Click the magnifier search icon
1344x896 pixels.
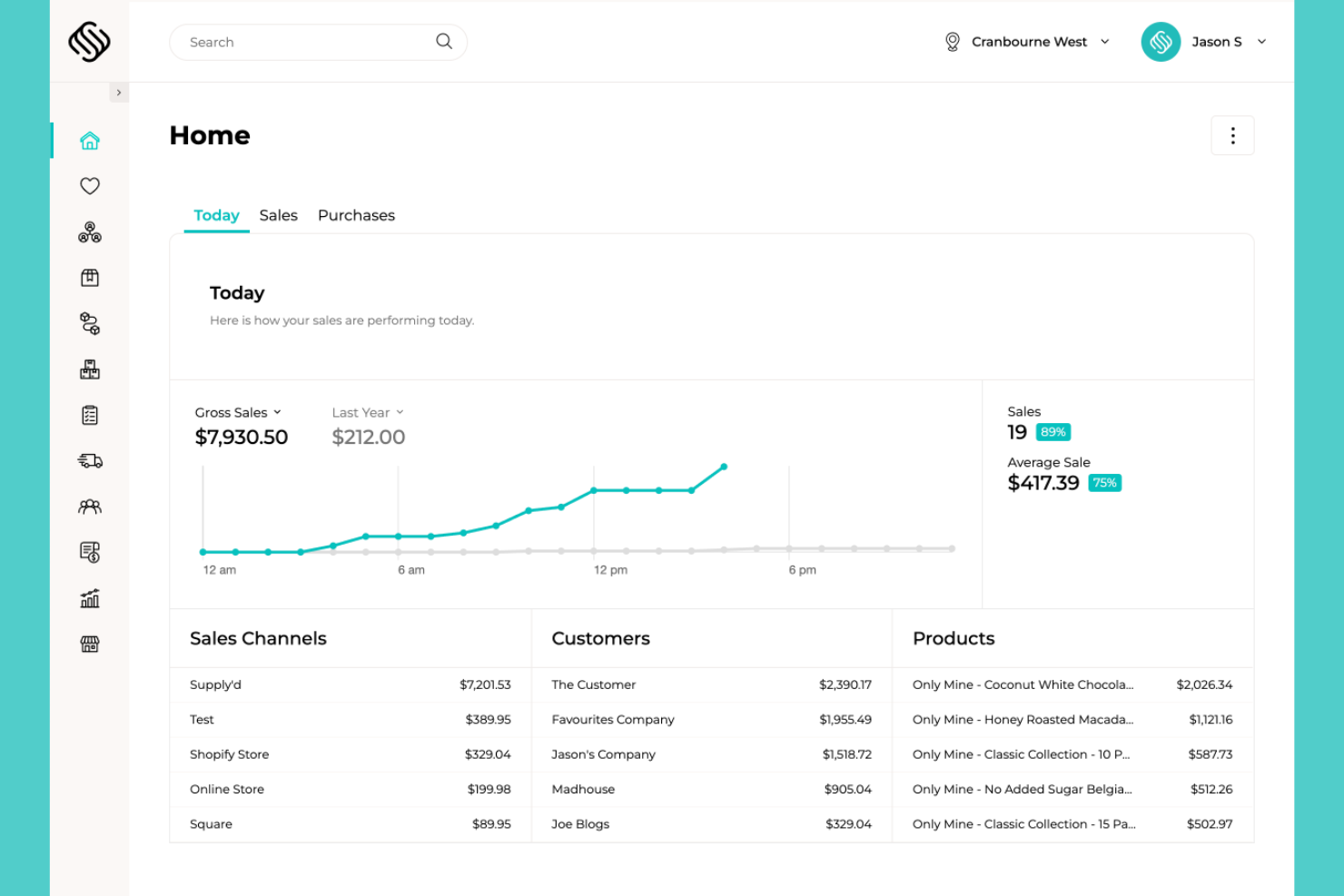pyautogui.click(x=444, y=42)
